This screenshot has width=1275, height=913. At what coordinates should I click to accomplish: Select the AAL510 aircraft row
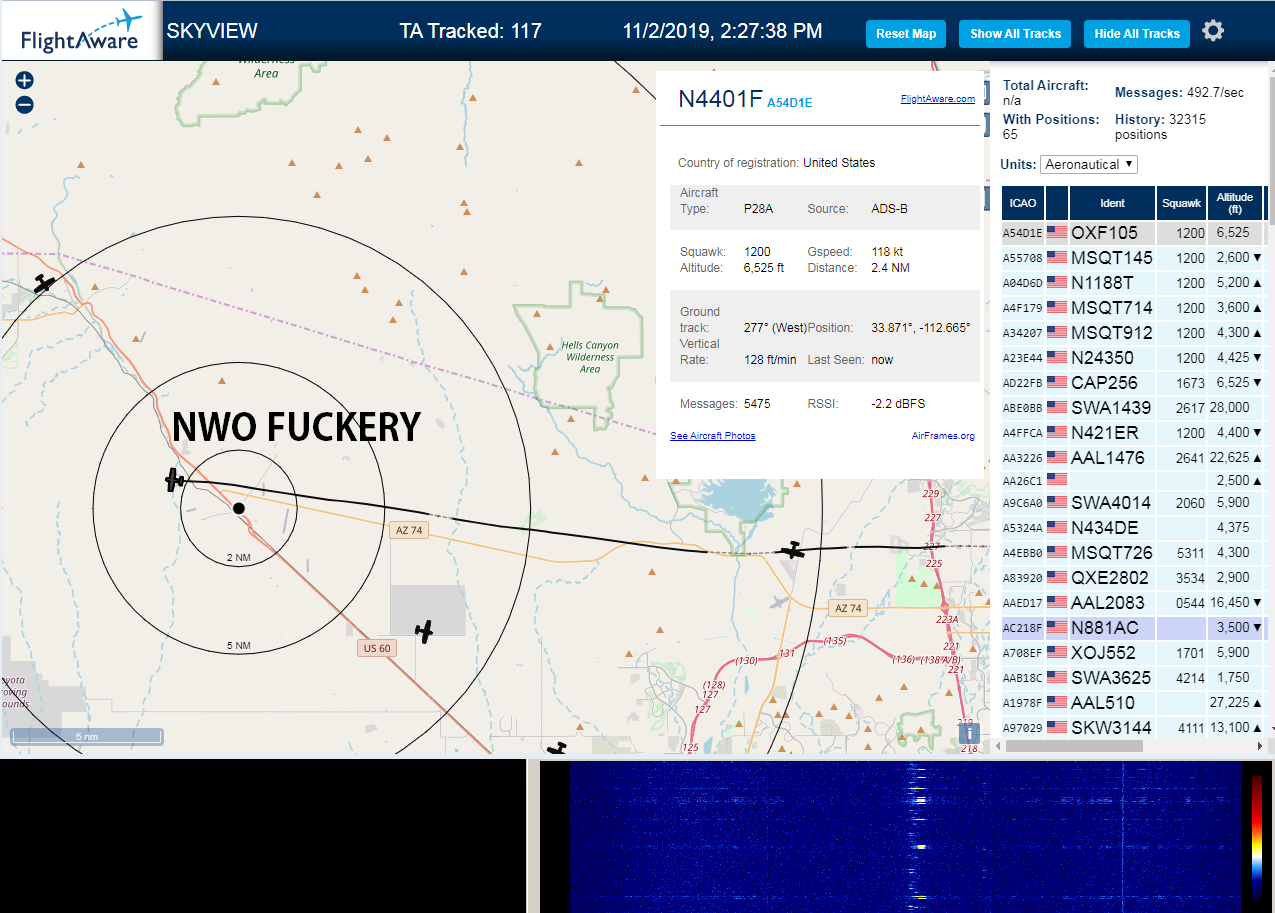click(1134, 703)
